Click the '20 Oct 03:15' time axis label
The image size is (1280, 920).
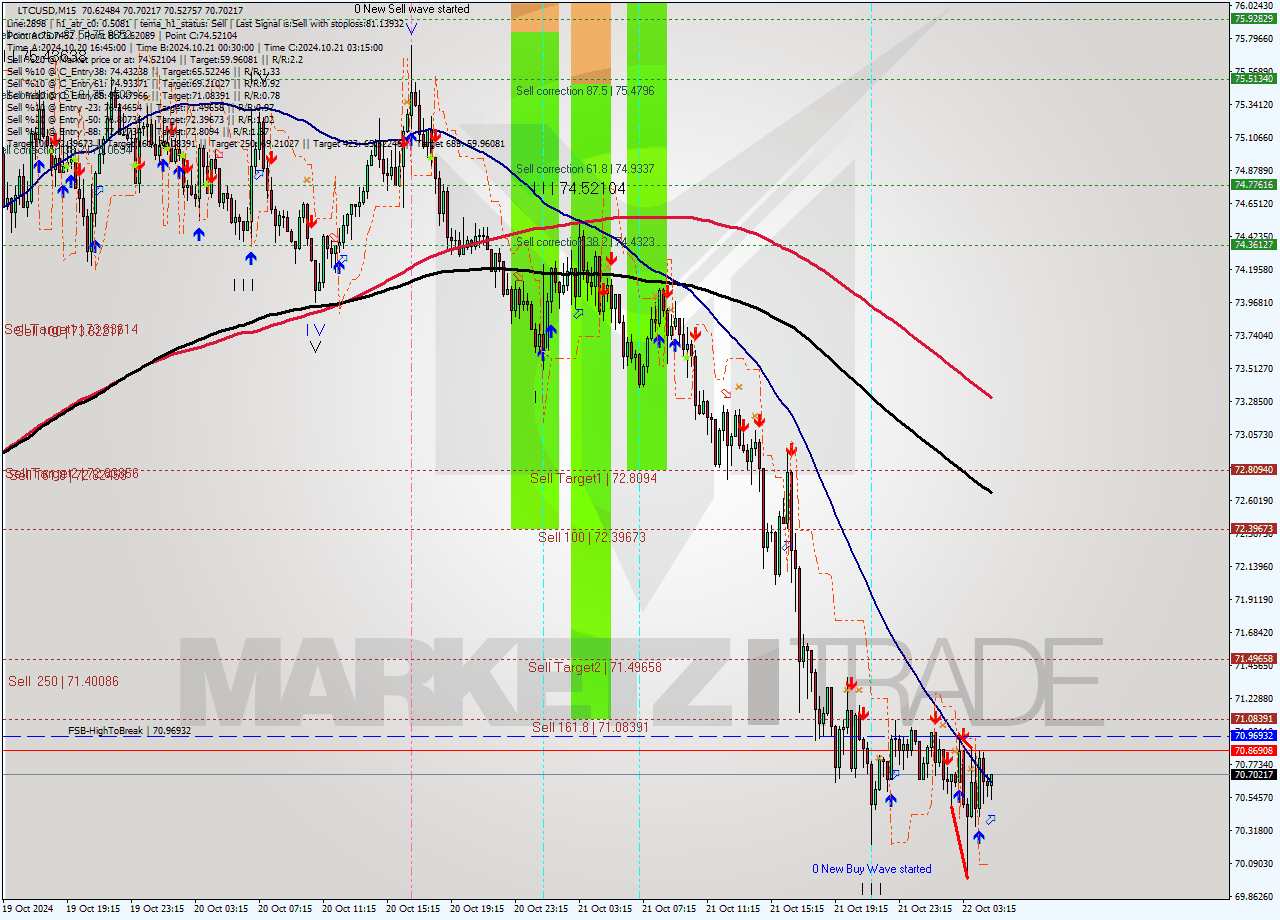[221, 909]
